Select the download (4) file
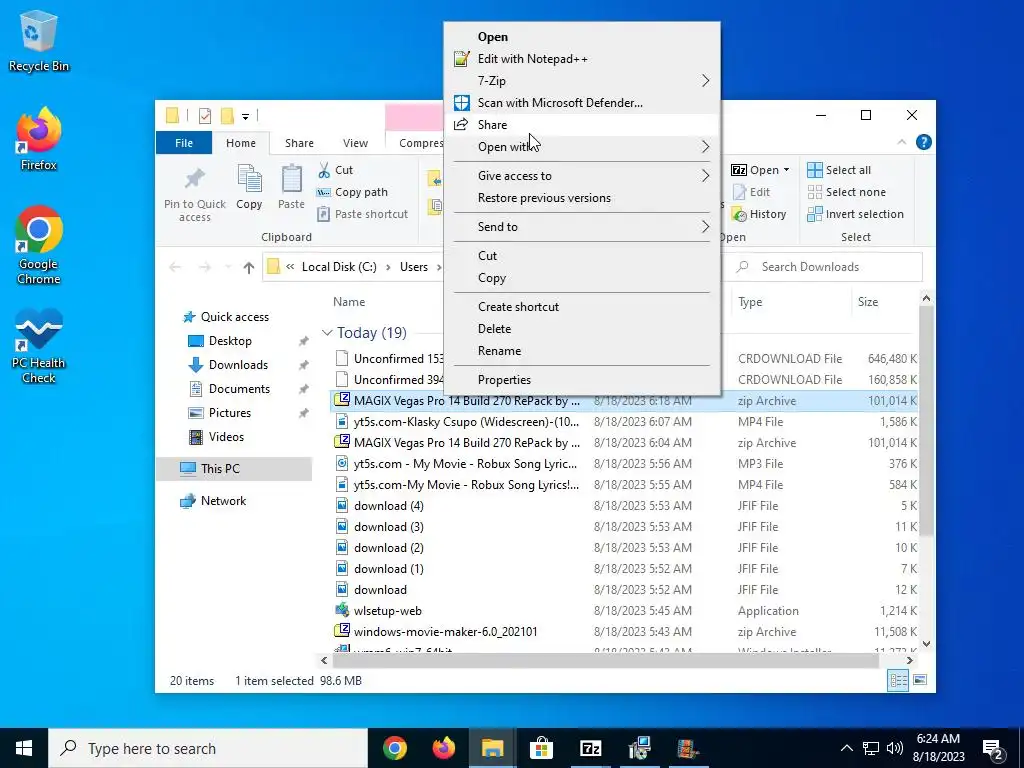The height and width of the screenshot is (768, 1024). pyautogui.click(x=389, y=505)
